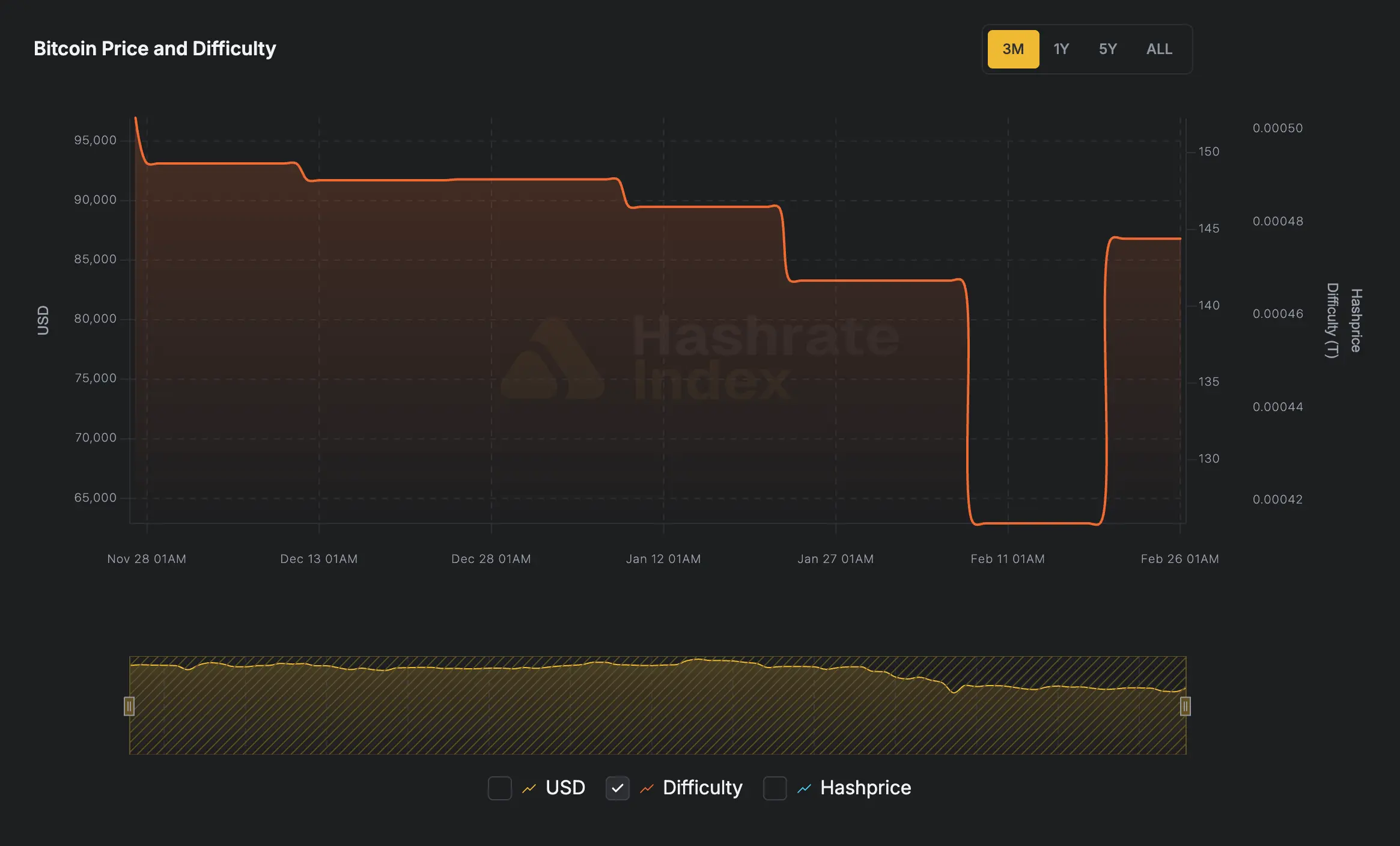Click the Jan 12 01AM axis label

(663, 559)
